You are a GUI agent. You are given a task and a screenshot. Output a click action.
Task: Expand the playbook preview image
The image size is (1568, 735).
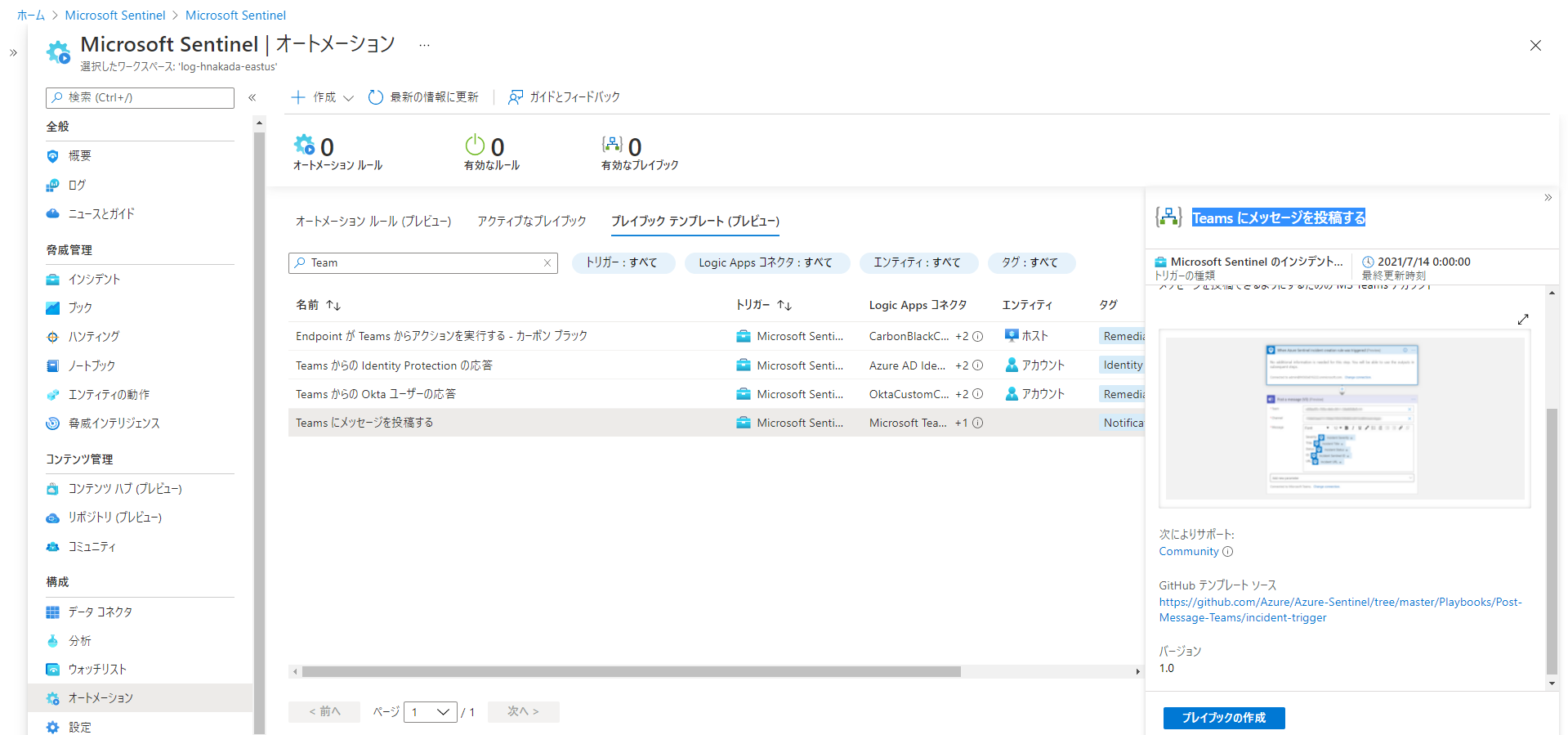(1523, 320)
